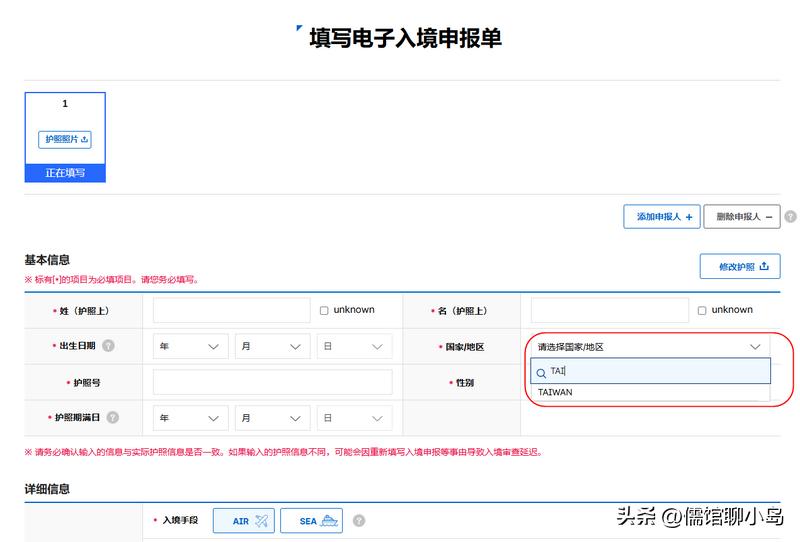Image resolution: width=800 pixels, height=542 pixels.
Task: Choose SEA as entry method
Action: click(x=312, y=521)
